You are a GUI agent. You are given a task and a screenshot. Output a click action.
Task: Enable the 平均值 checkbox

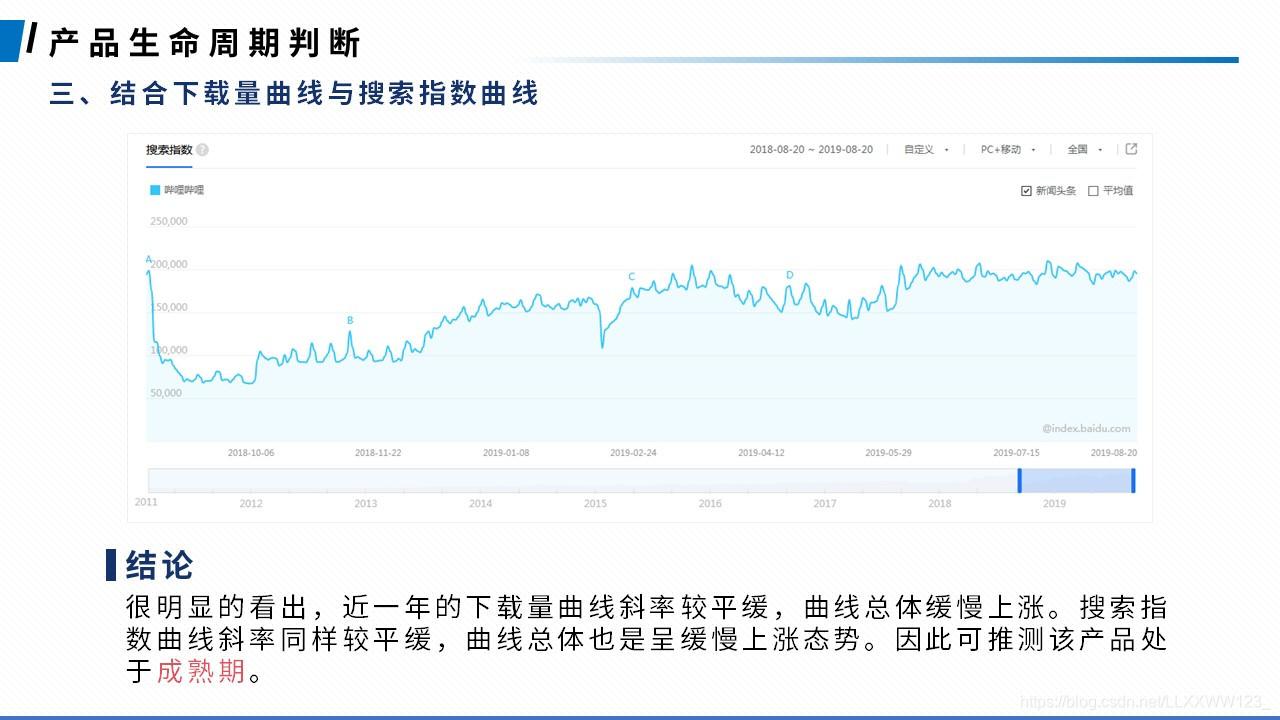click(1093, 191)
